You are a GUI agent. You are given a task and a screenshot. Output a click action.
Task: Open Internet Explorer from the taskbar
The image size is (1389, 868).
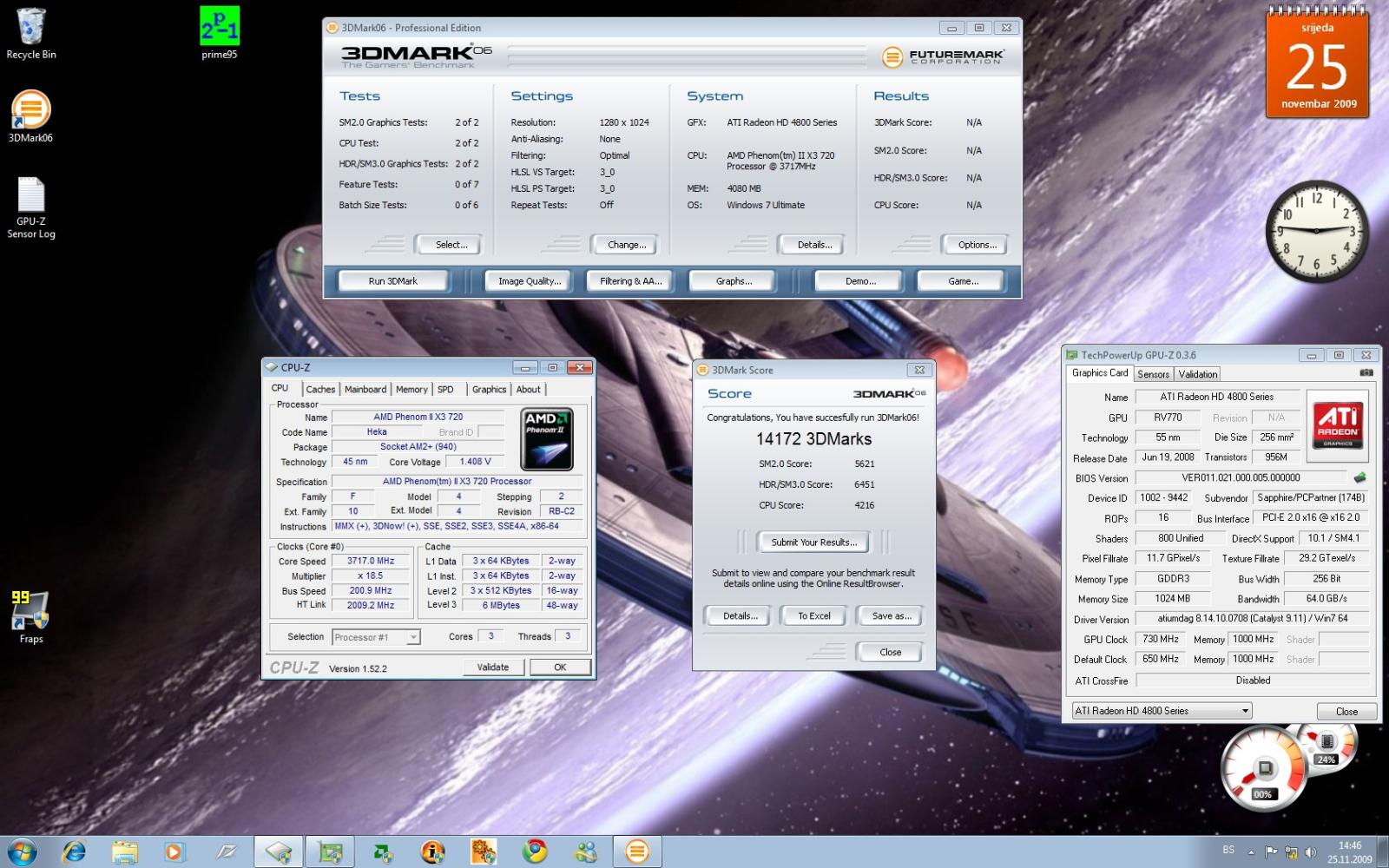[74, 852]
